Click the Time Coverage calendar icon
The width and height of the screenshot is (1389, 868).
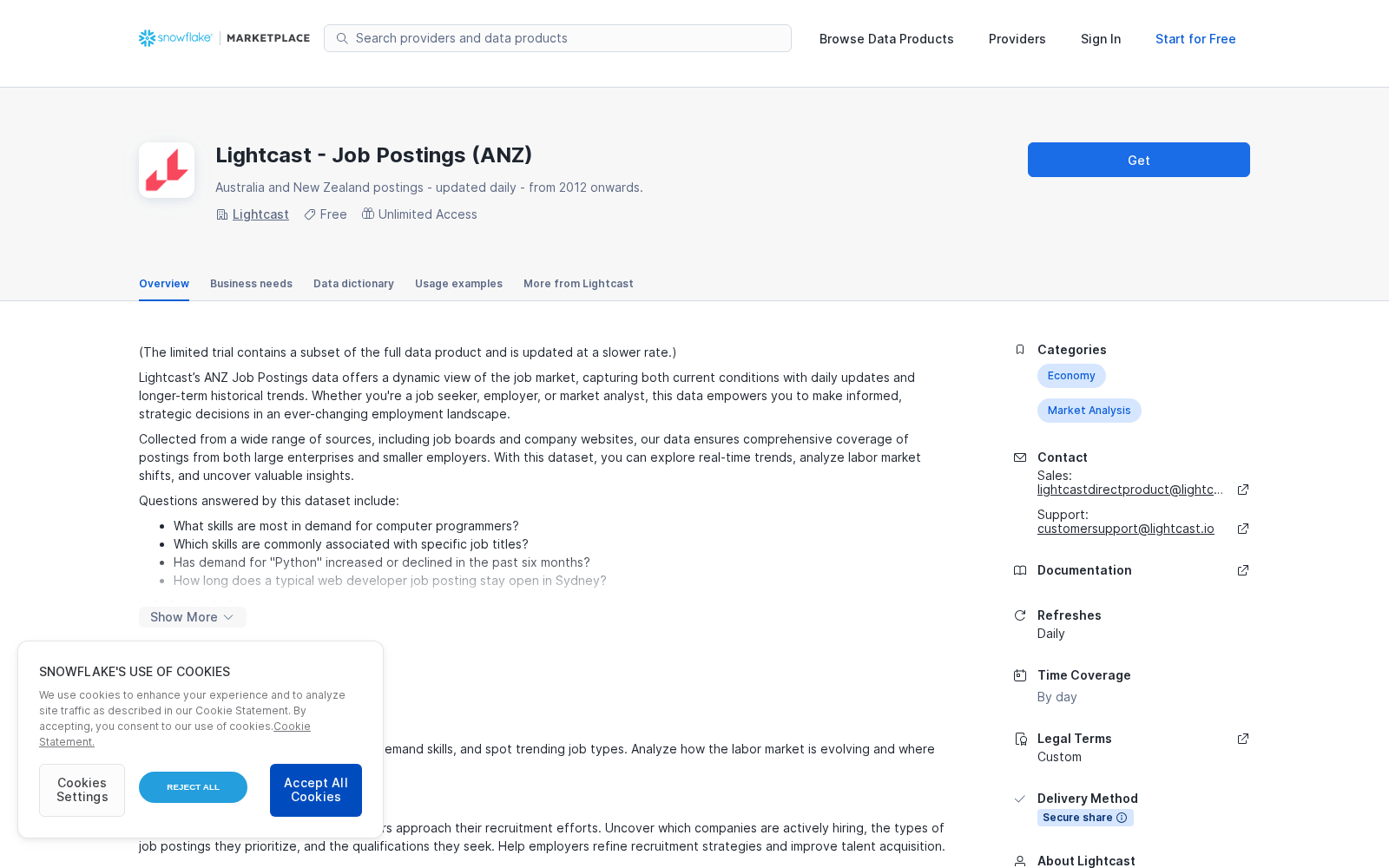[x=1020, y=675]
